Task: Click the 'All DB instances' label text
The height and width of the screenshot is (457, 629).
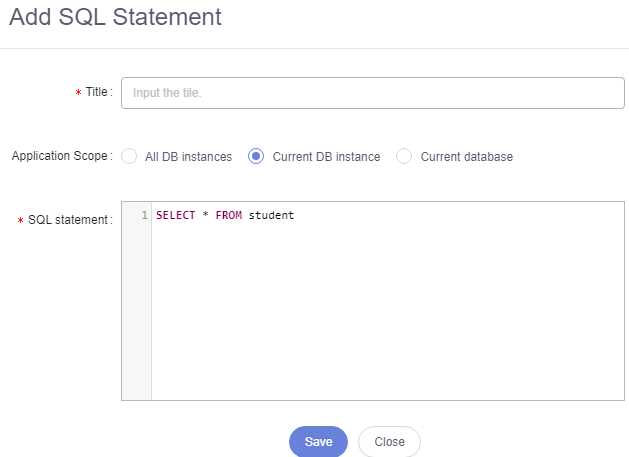Action: pos(189,156)
